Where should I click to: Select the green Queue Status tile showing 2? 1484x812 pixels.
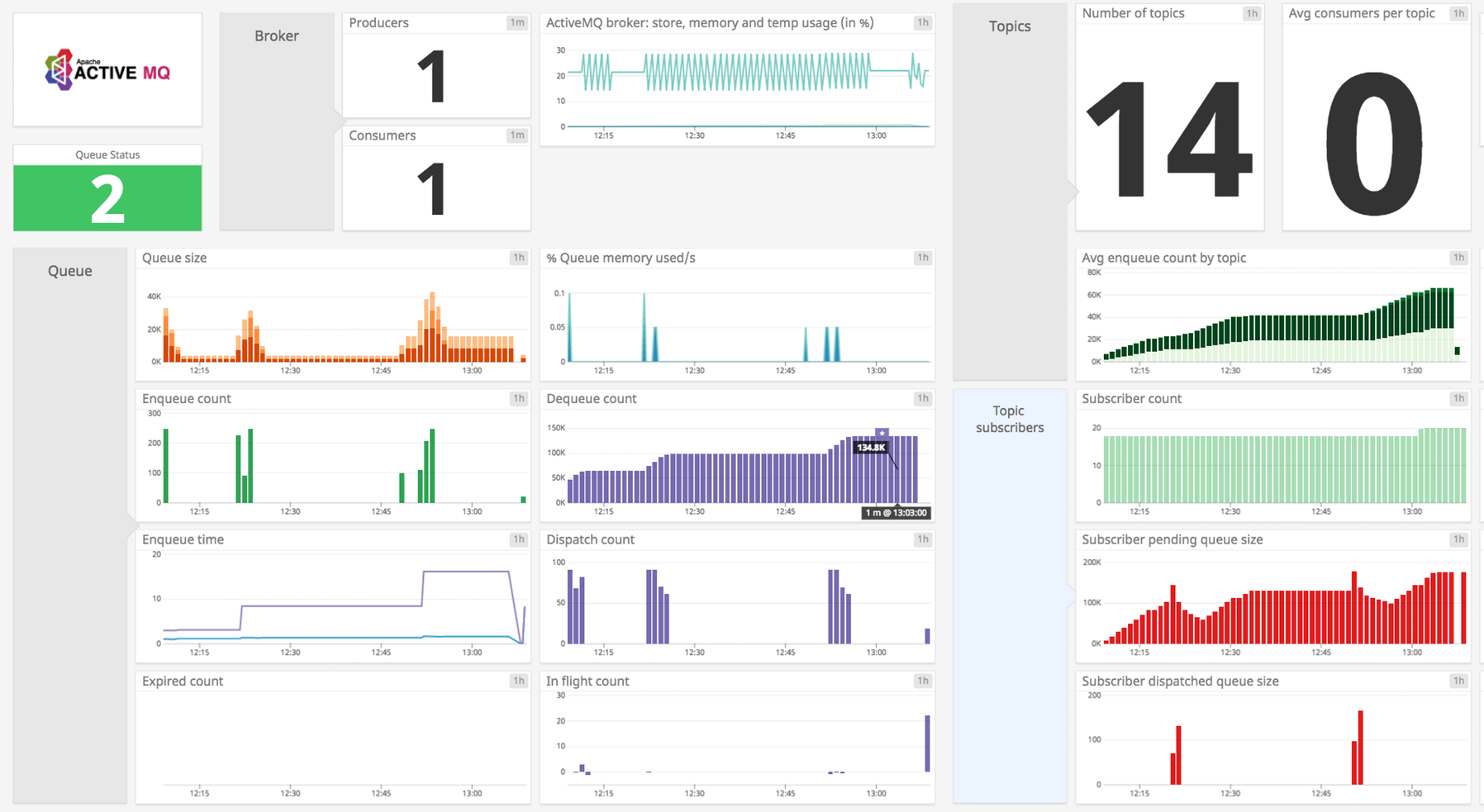[107, 198]
